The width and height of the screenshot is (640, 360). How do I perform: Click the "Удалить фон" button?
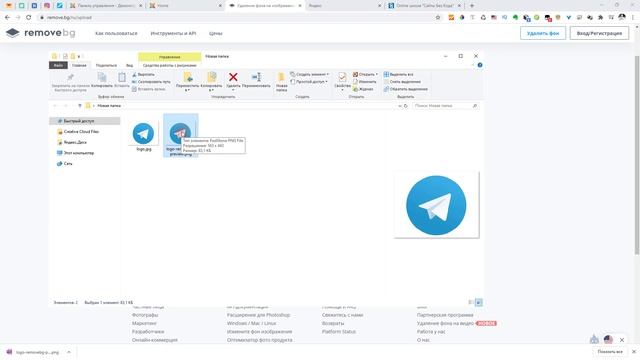(543, 33)
